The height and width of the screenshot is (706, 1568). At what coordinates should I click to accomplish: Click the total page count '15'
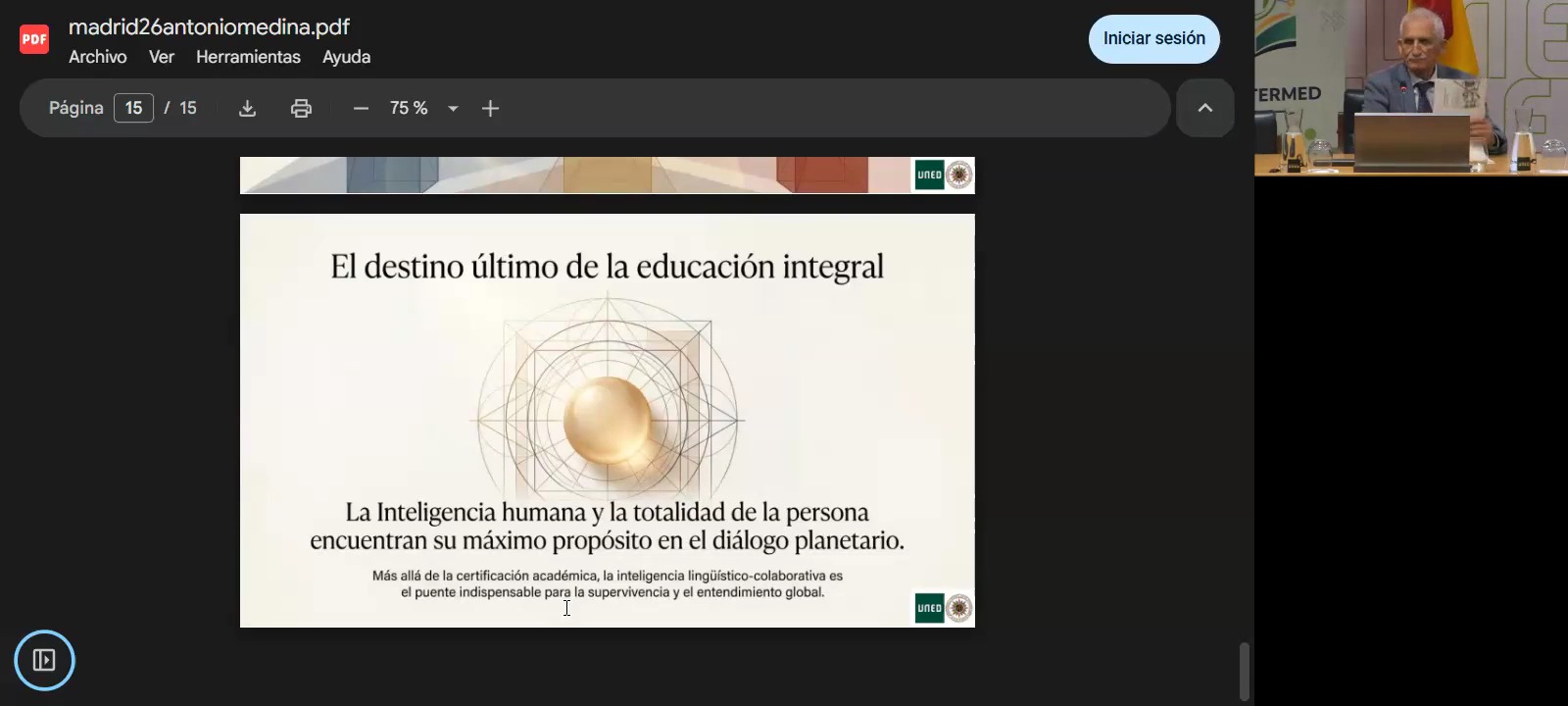tap(188, 108)
